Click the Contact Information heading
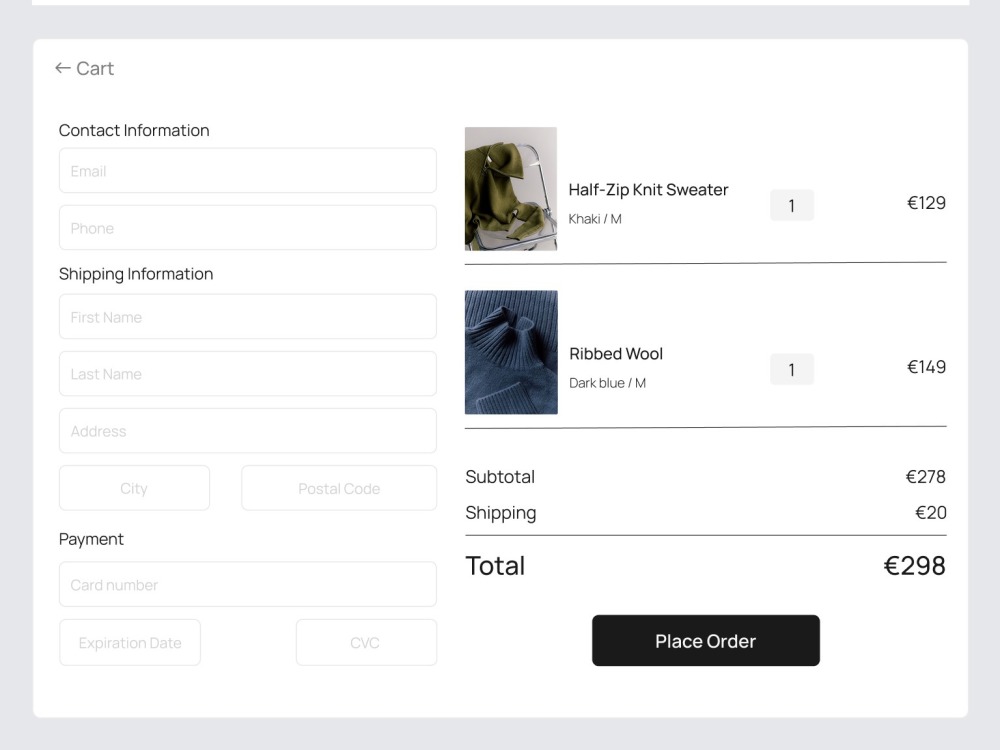The image size is (1000, 750). (134, 130)
